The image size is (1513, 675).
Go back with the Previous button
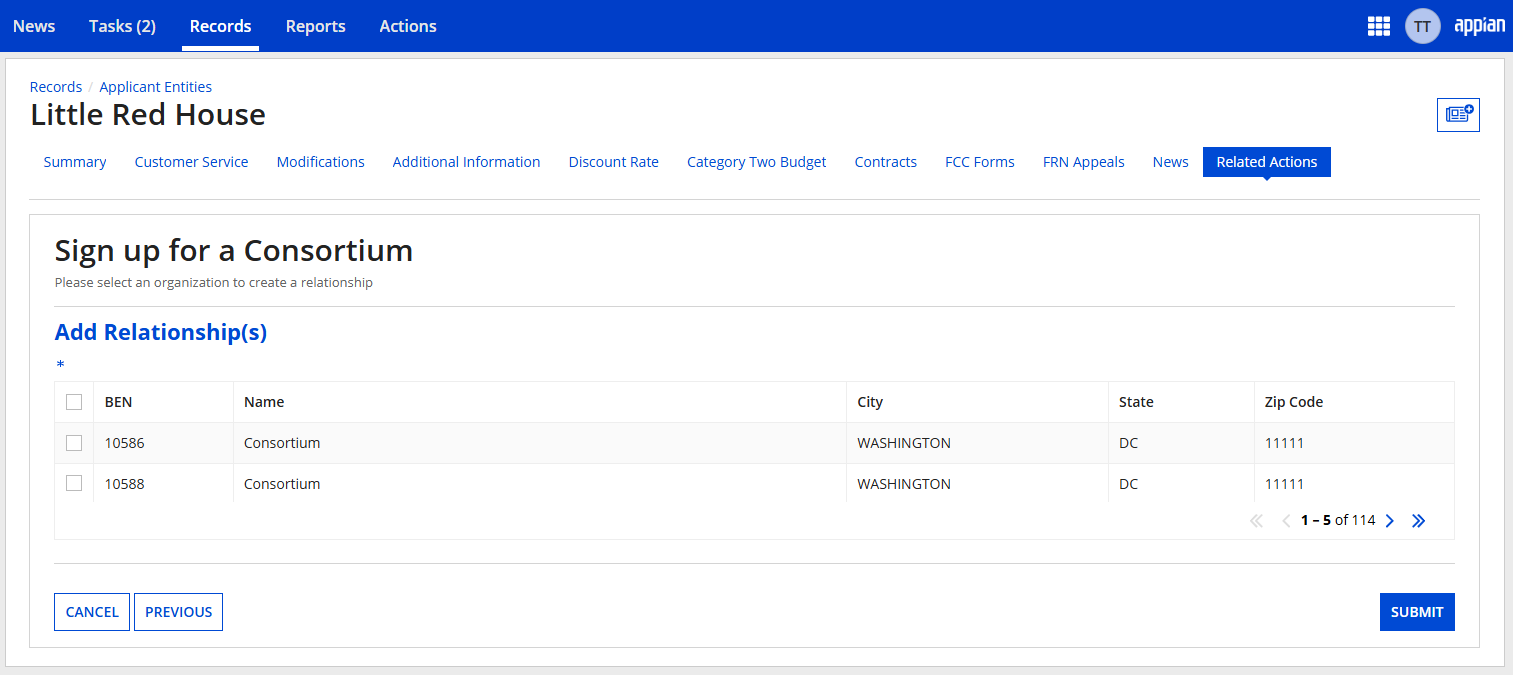[178, 612]
